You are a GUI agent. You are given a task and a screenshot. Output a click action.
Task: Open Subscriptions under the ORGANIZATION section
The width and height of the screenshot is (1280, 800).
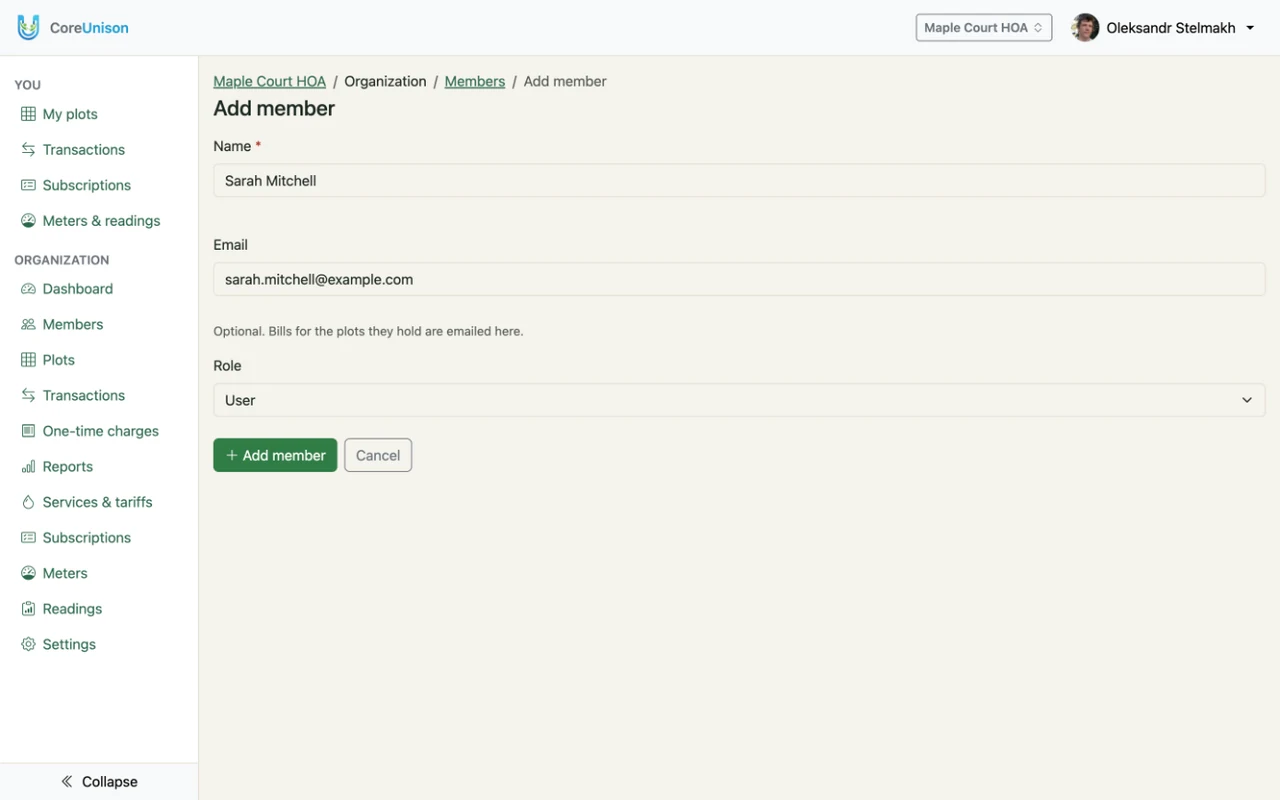[76, 538]
